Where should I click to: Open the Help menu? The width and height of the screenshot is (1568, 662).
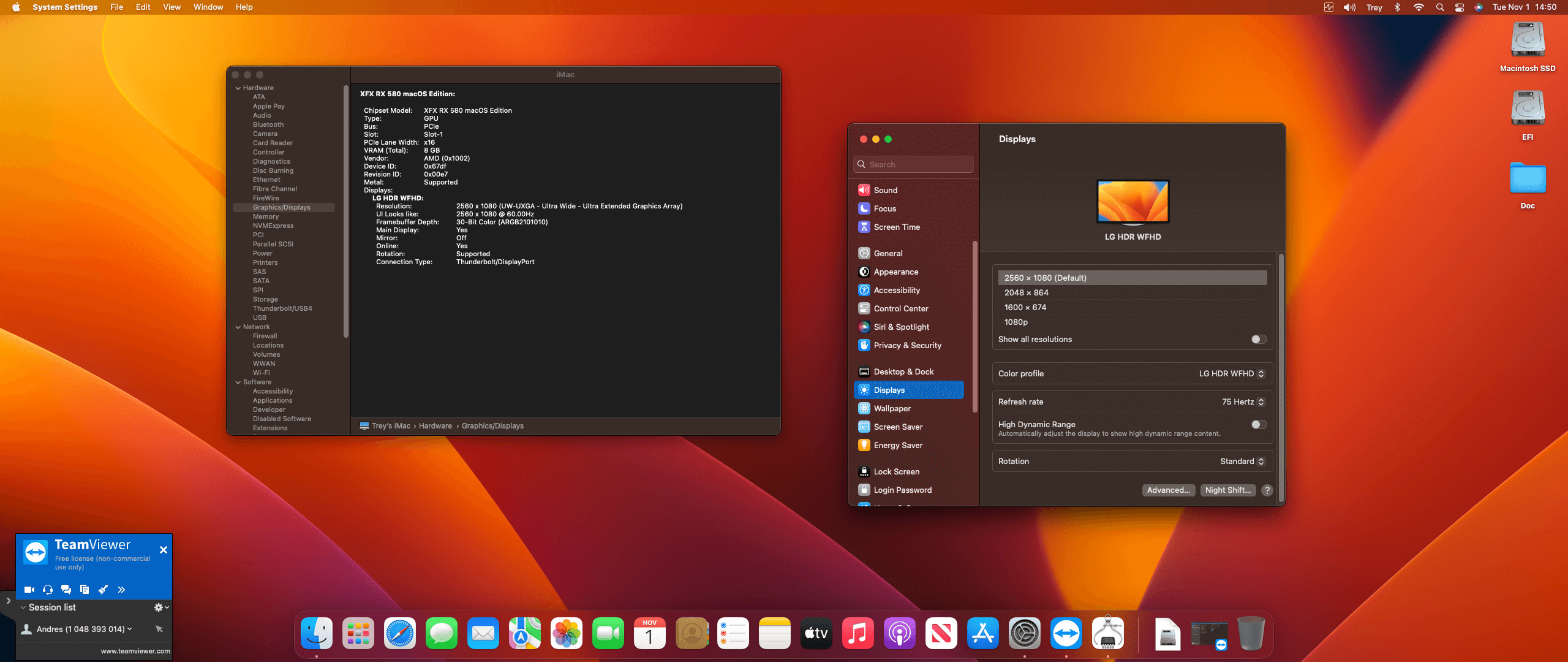(244, 7)
